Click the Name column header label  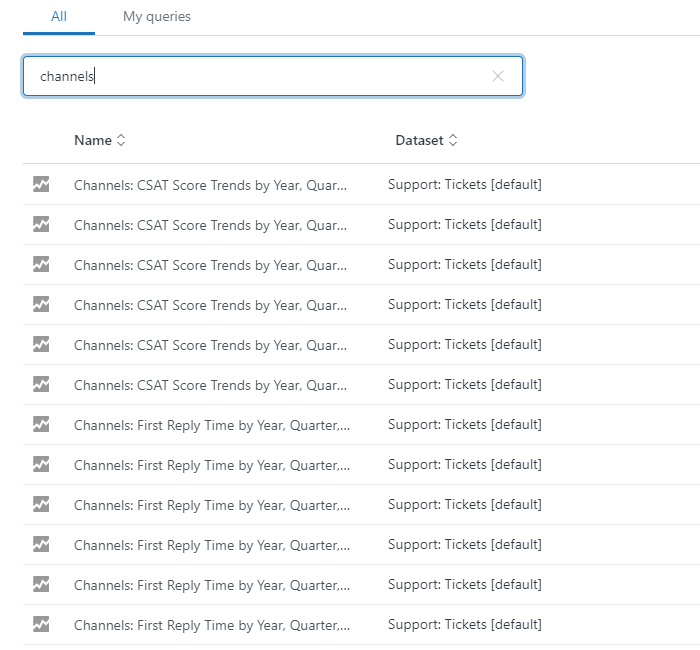(x=92, y=141)
